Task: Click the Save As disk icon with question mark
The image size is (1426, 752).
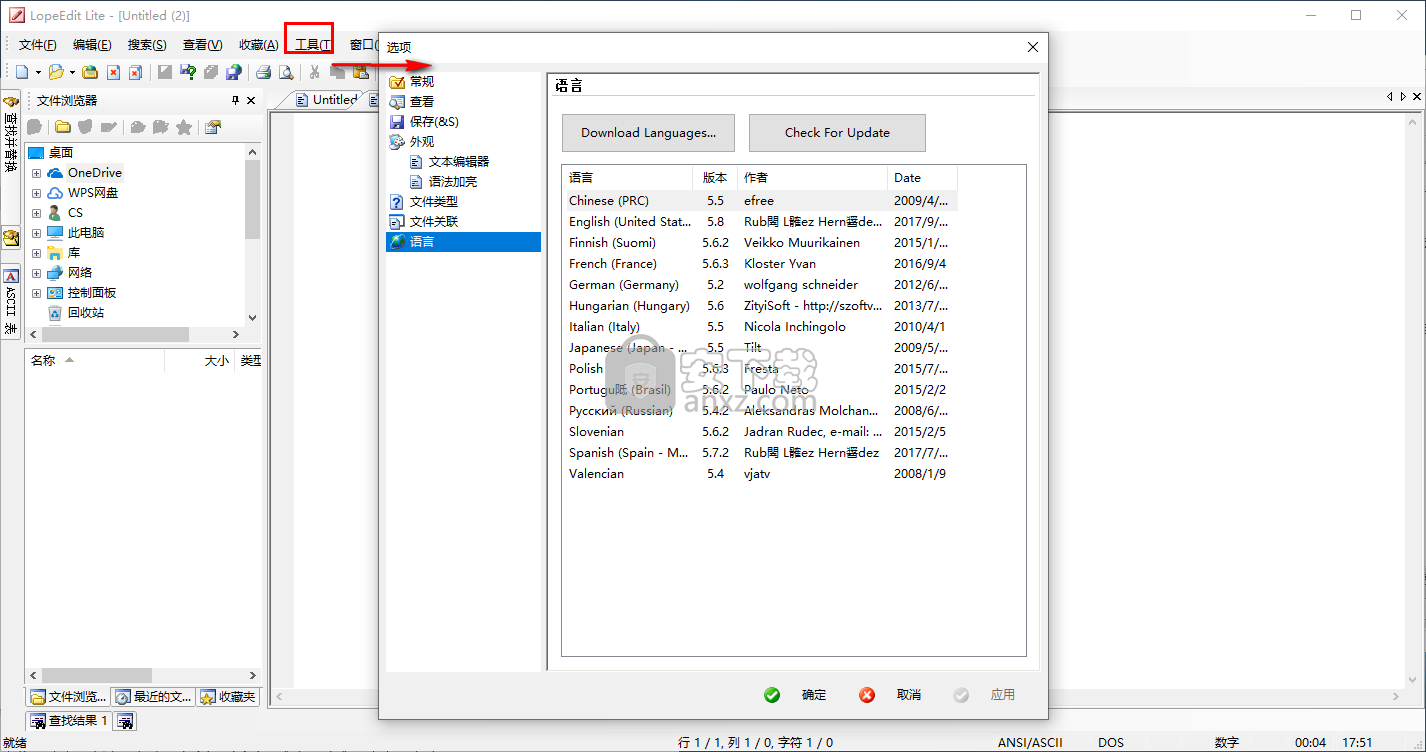Action: click(188, 72)
